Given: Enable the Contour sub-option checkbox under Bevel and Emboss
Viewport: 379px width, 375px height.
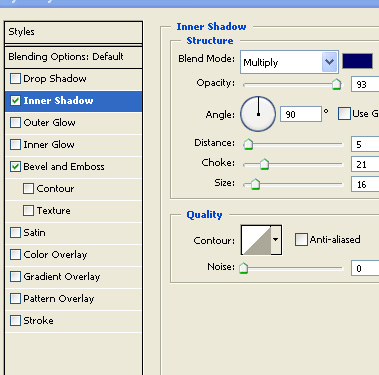Looking at the screenshot, I should point(28,189).
